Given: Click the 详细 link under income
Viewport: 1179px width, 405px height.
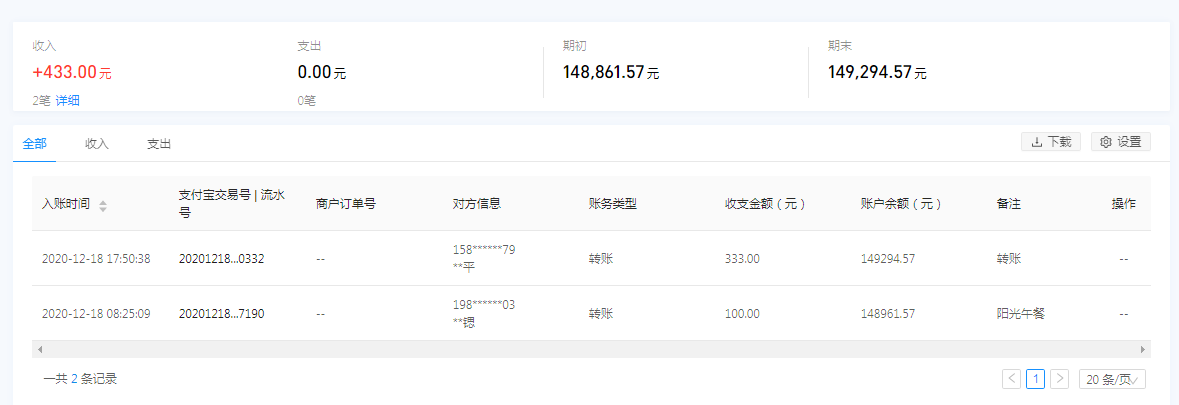Looking at the screenshot, I should pos(68,100).
